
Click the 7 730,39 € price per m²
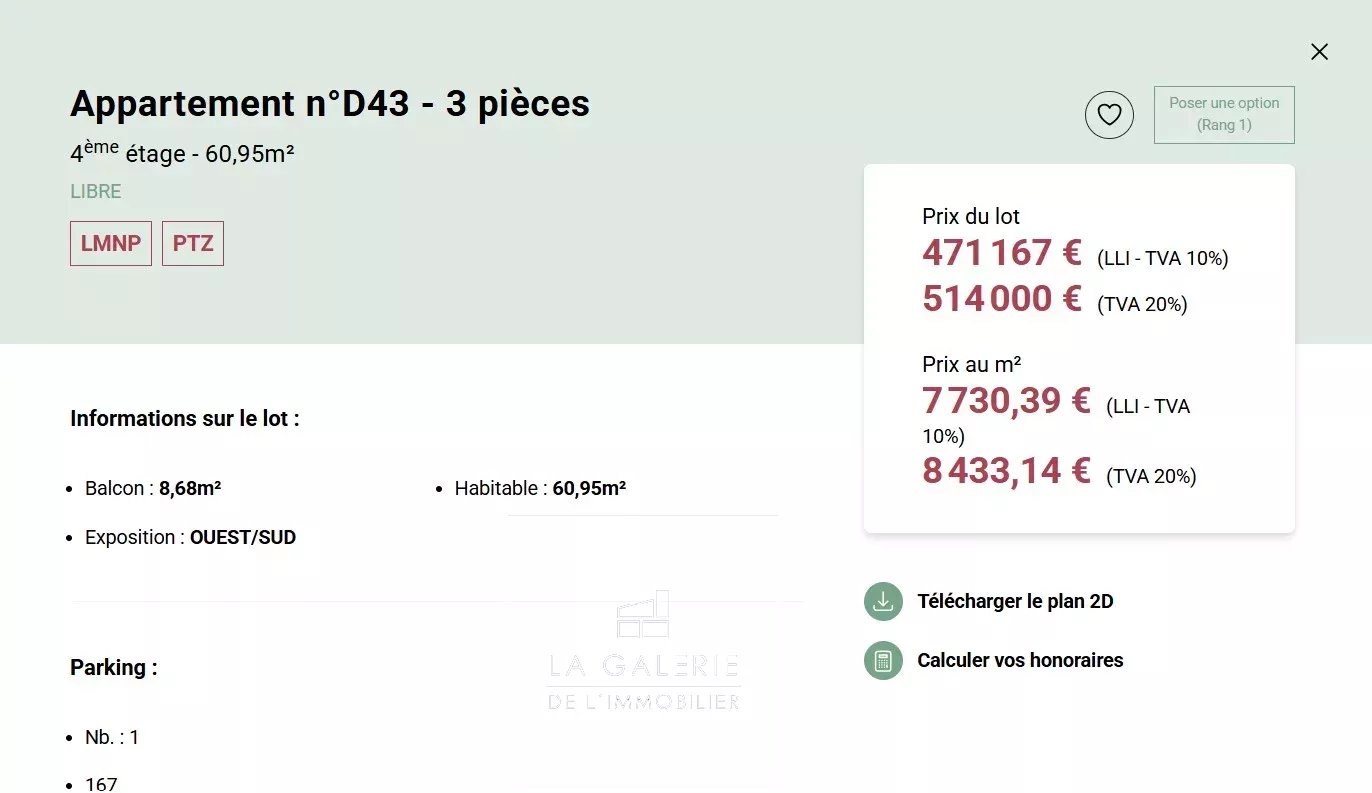[1006, 401]
